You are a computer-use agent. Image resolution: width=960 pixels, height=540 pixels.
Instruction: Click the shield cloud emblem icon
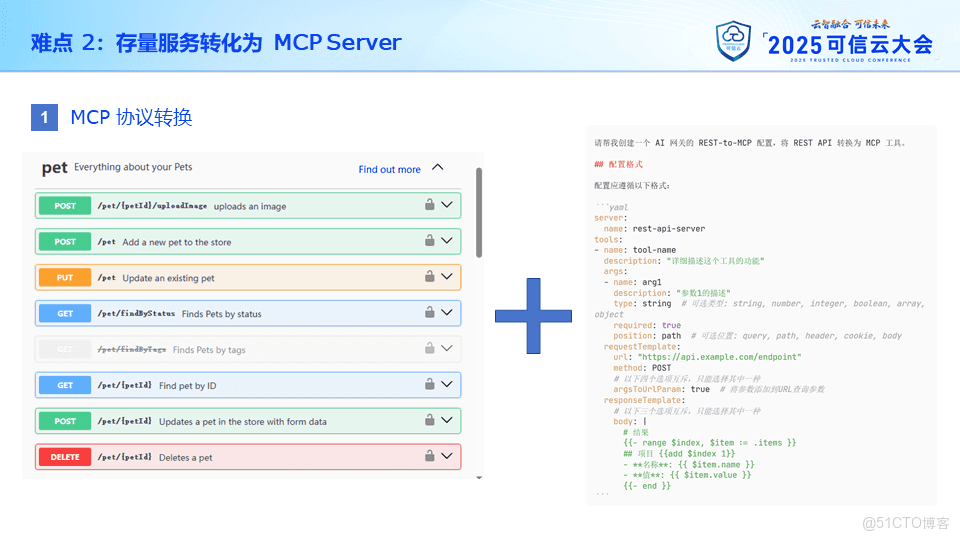[733, 41]
